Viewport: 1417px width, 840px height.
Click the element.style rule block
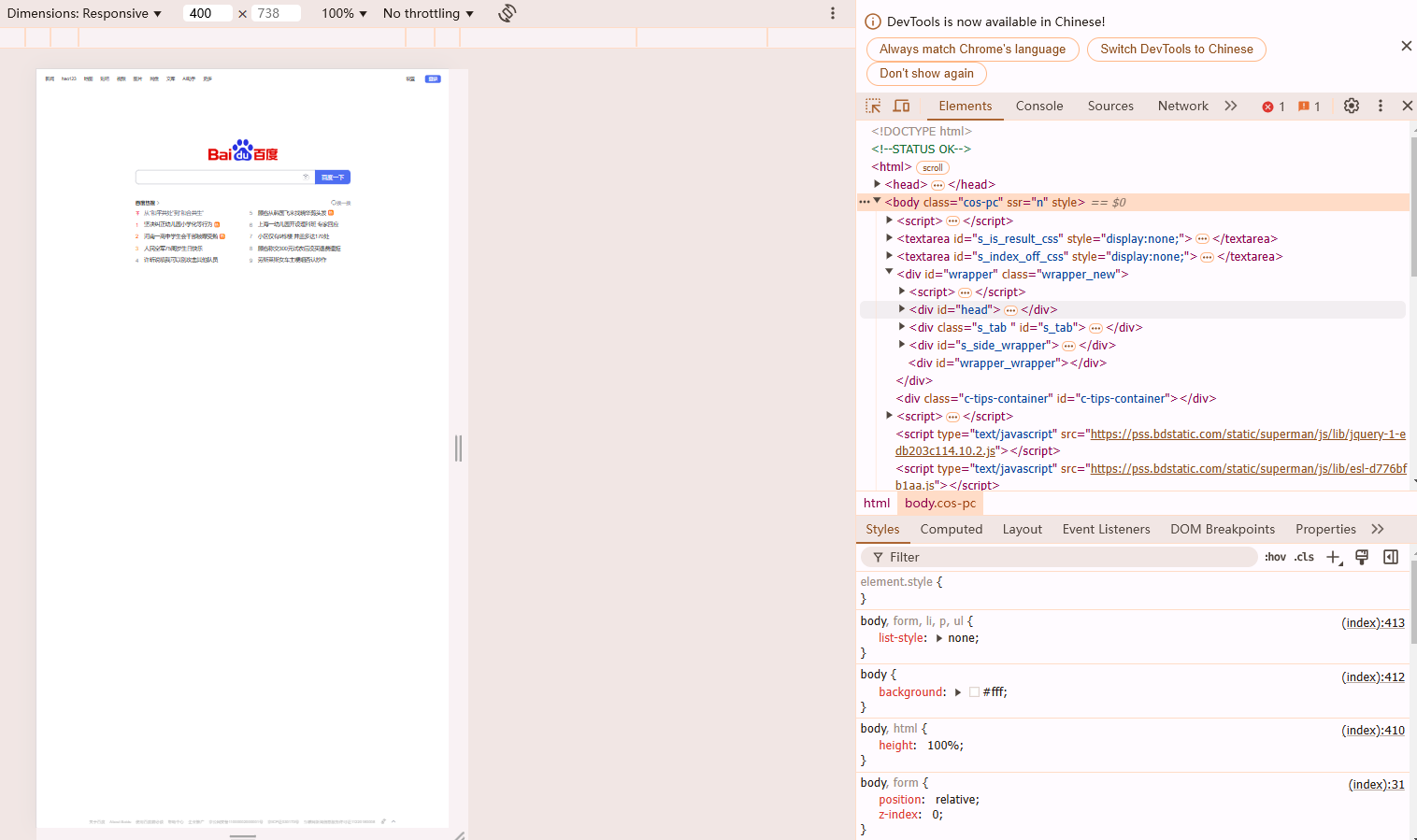click(1133, 590)
